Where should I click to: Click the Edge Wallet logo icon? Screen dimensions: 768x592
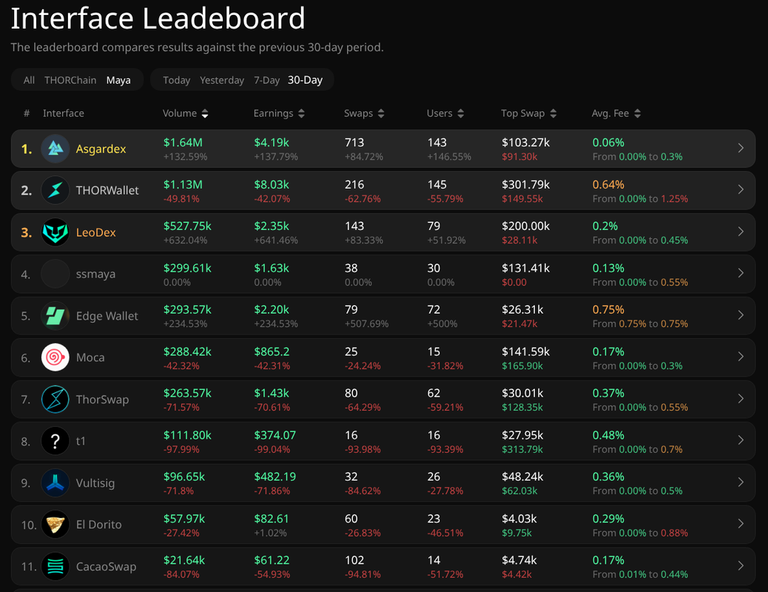coord(55,316)
